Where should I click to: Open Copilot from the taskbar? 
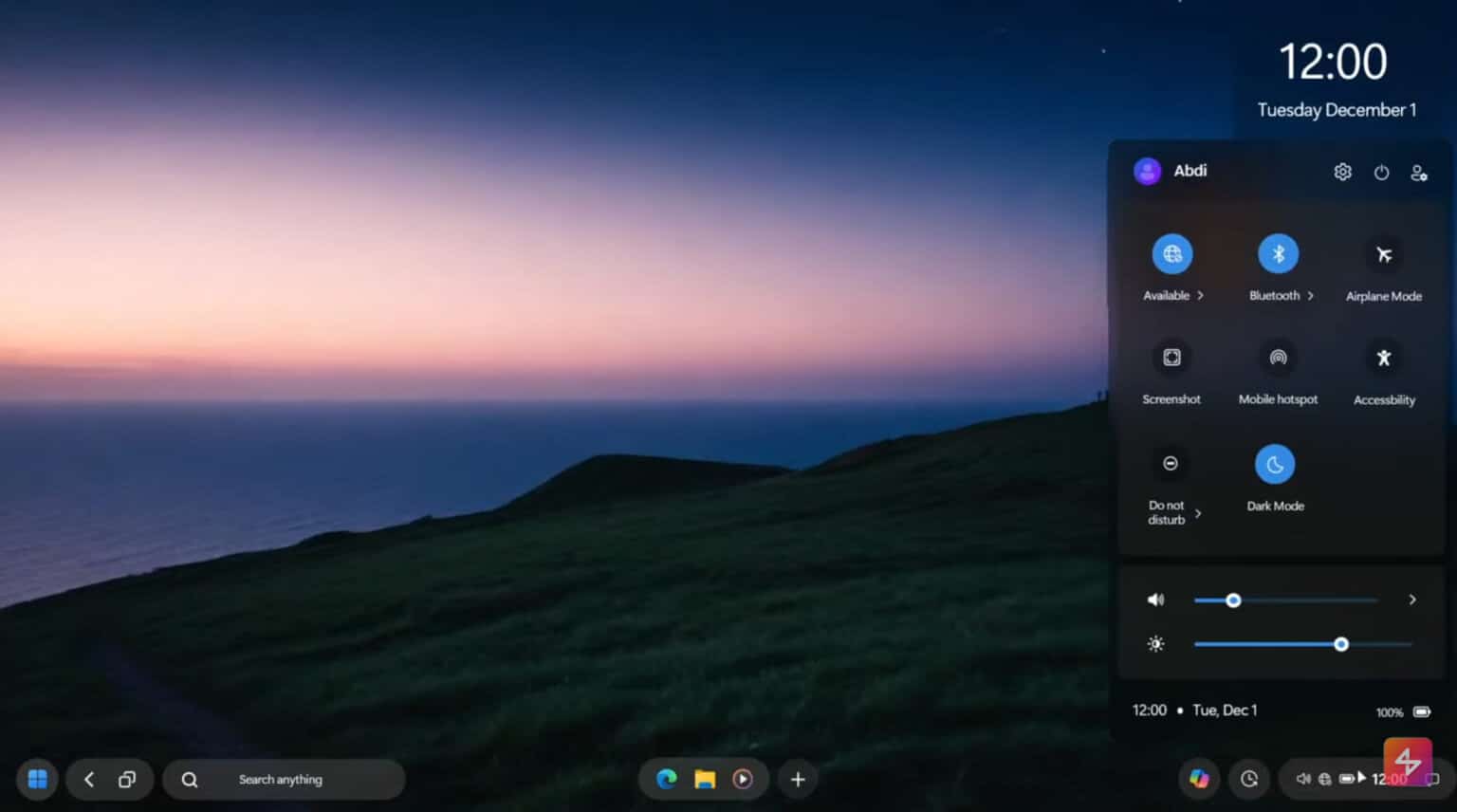coord(1200,779)
